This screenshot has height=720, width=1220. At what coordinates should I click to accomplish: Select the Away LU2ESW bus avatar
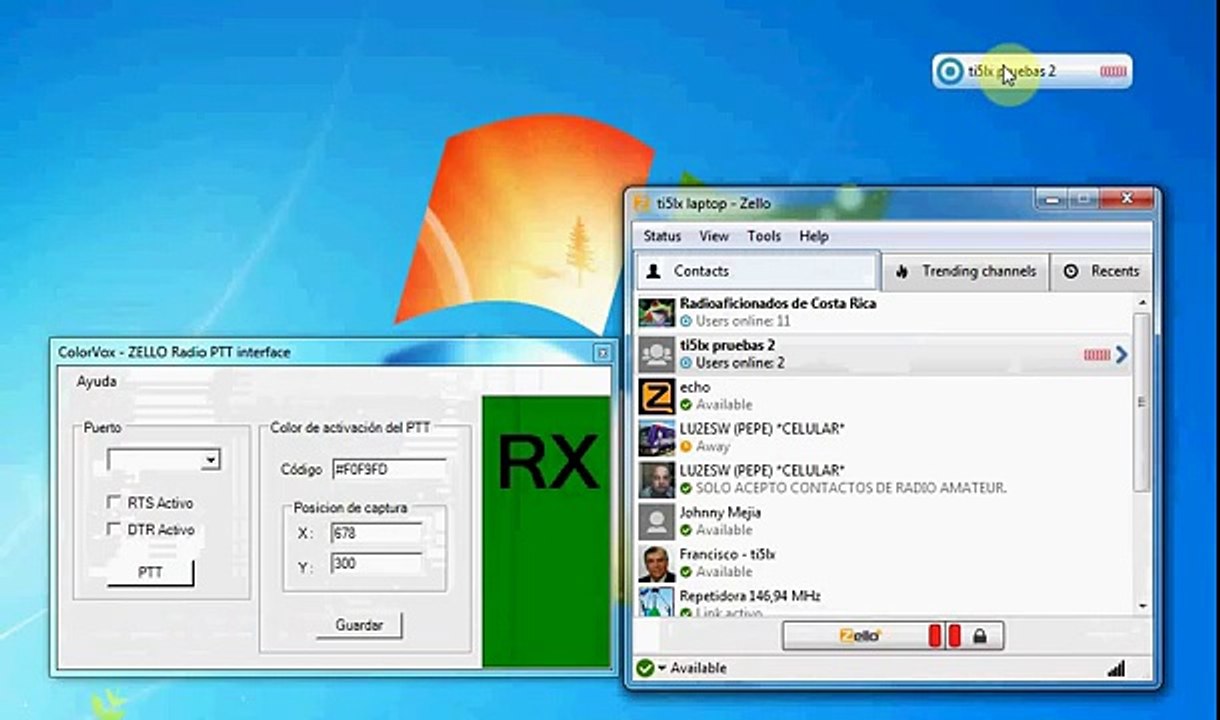pos(657,438)
